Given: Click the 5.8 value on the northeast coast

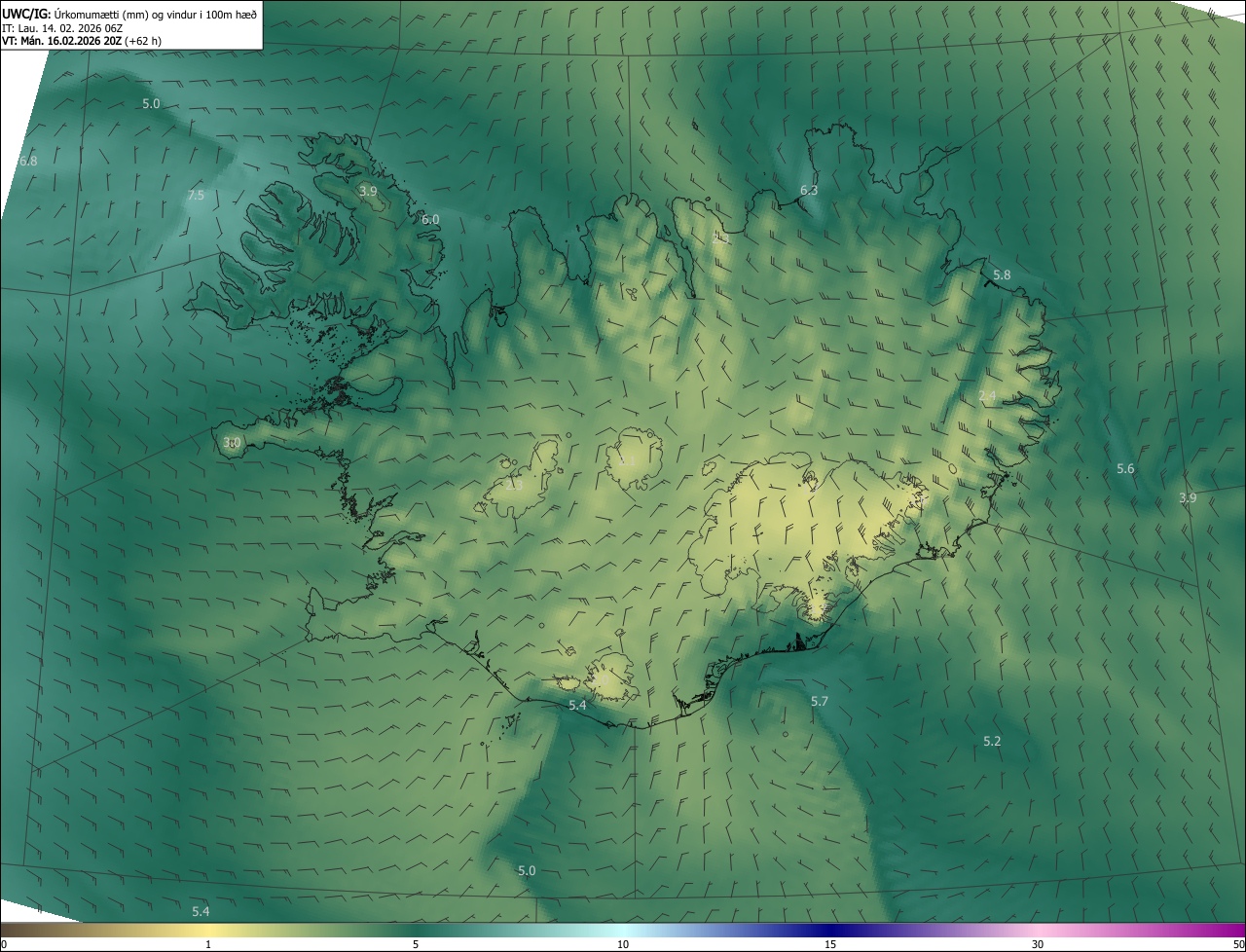Looking at the screenshot, I should pos(1002,275).
